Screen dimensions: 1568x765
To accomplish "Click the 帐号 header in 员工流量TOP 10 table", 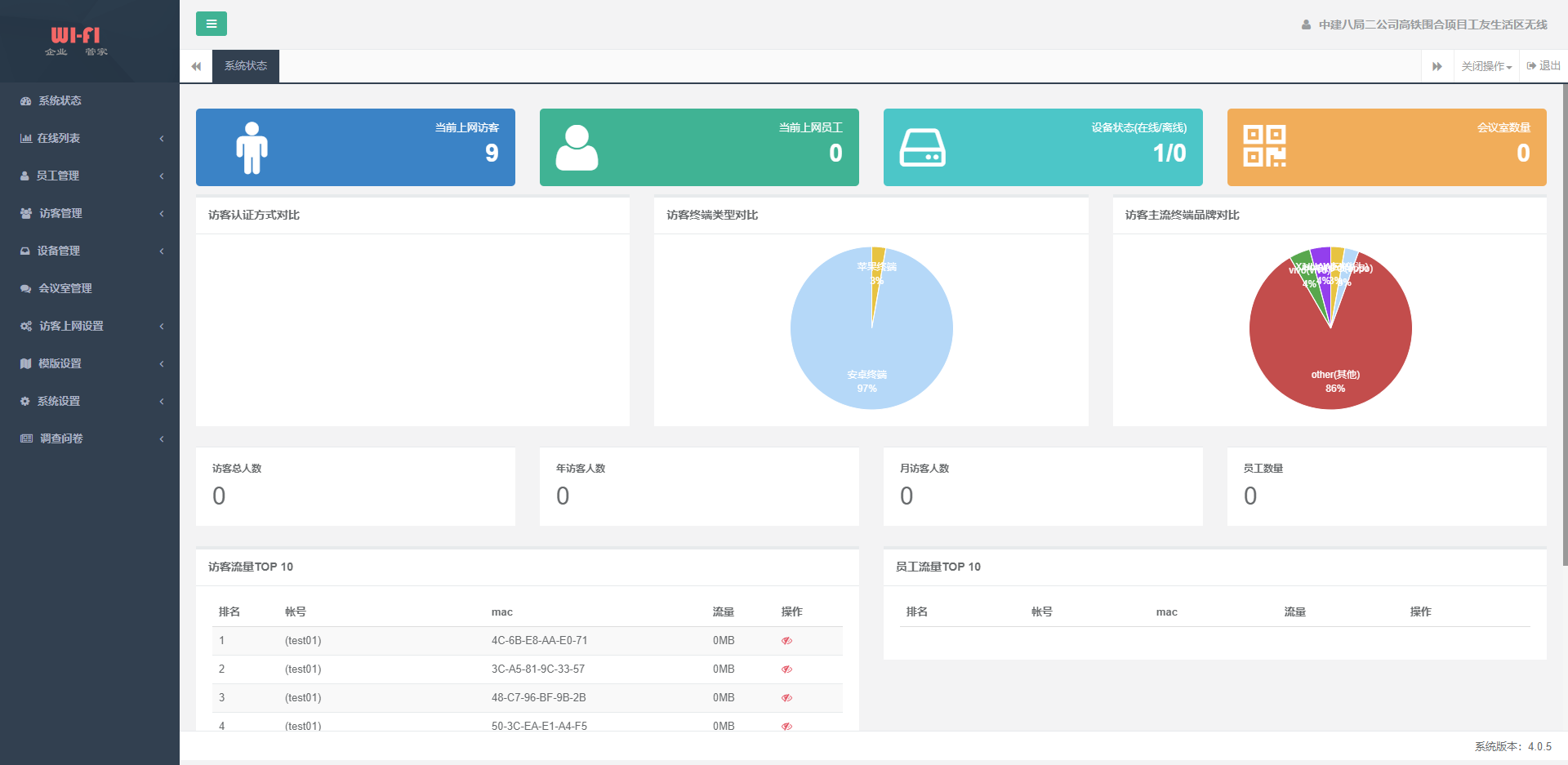I will 1042,612.
